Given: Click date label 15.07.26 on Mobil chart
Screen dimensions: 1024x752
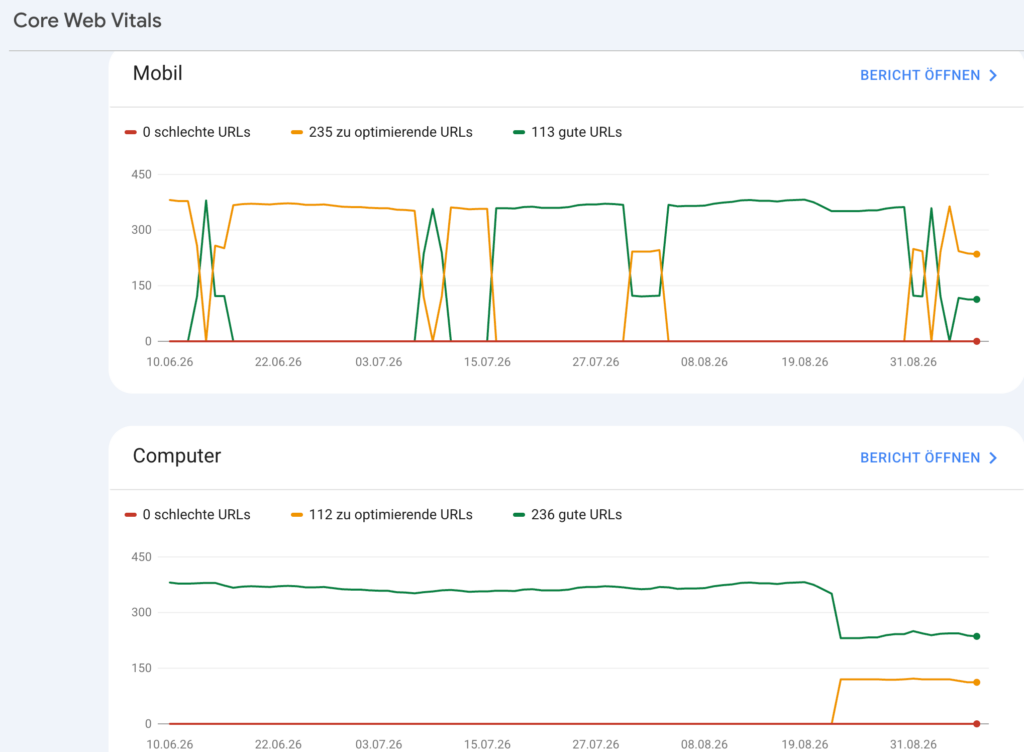Looking at the screenshot, I should [x=487, y=362].
